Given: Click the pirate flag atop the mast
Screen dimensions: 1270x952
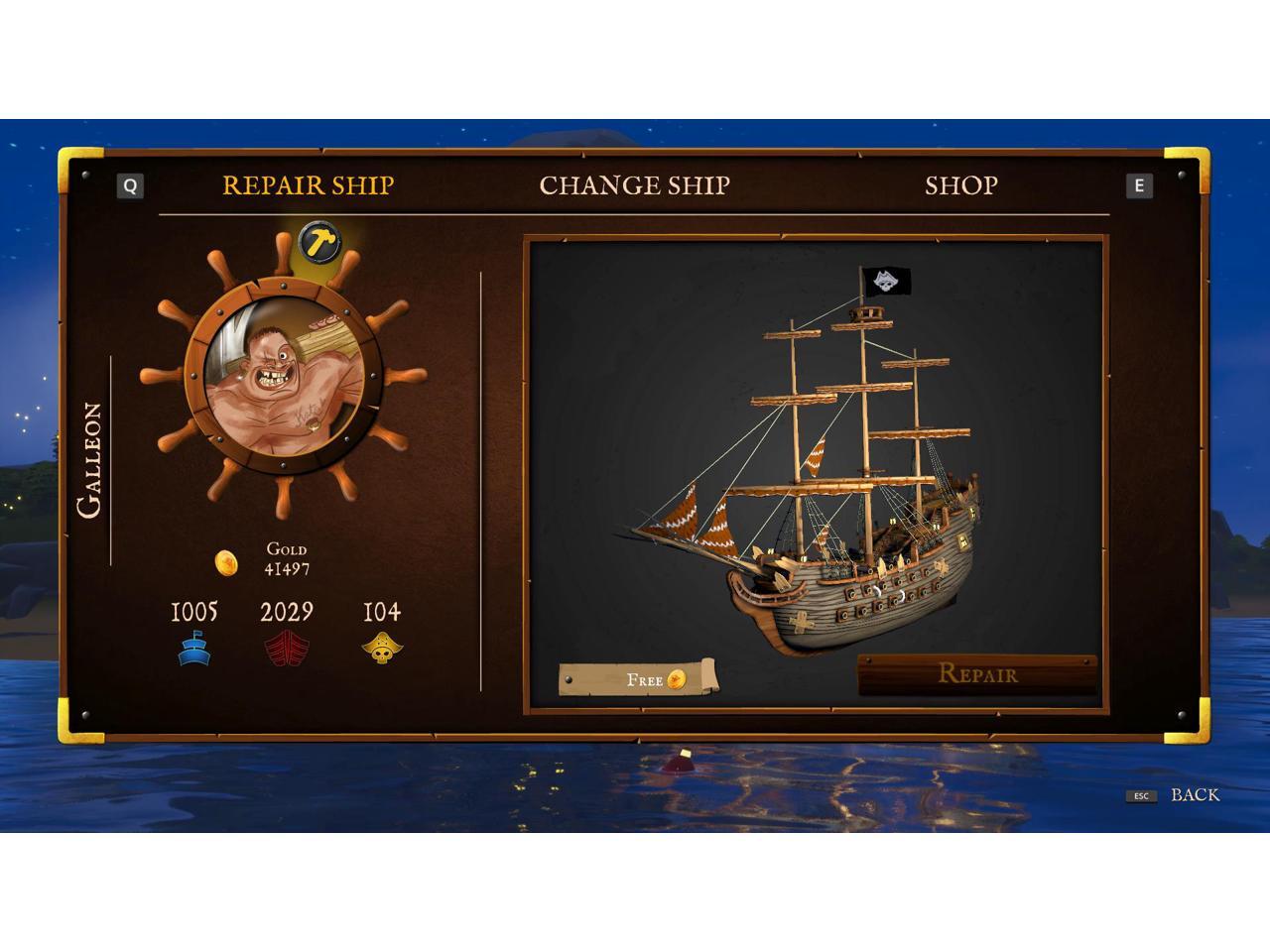Looking at the screenshot, I should click(x=885, y=282).
